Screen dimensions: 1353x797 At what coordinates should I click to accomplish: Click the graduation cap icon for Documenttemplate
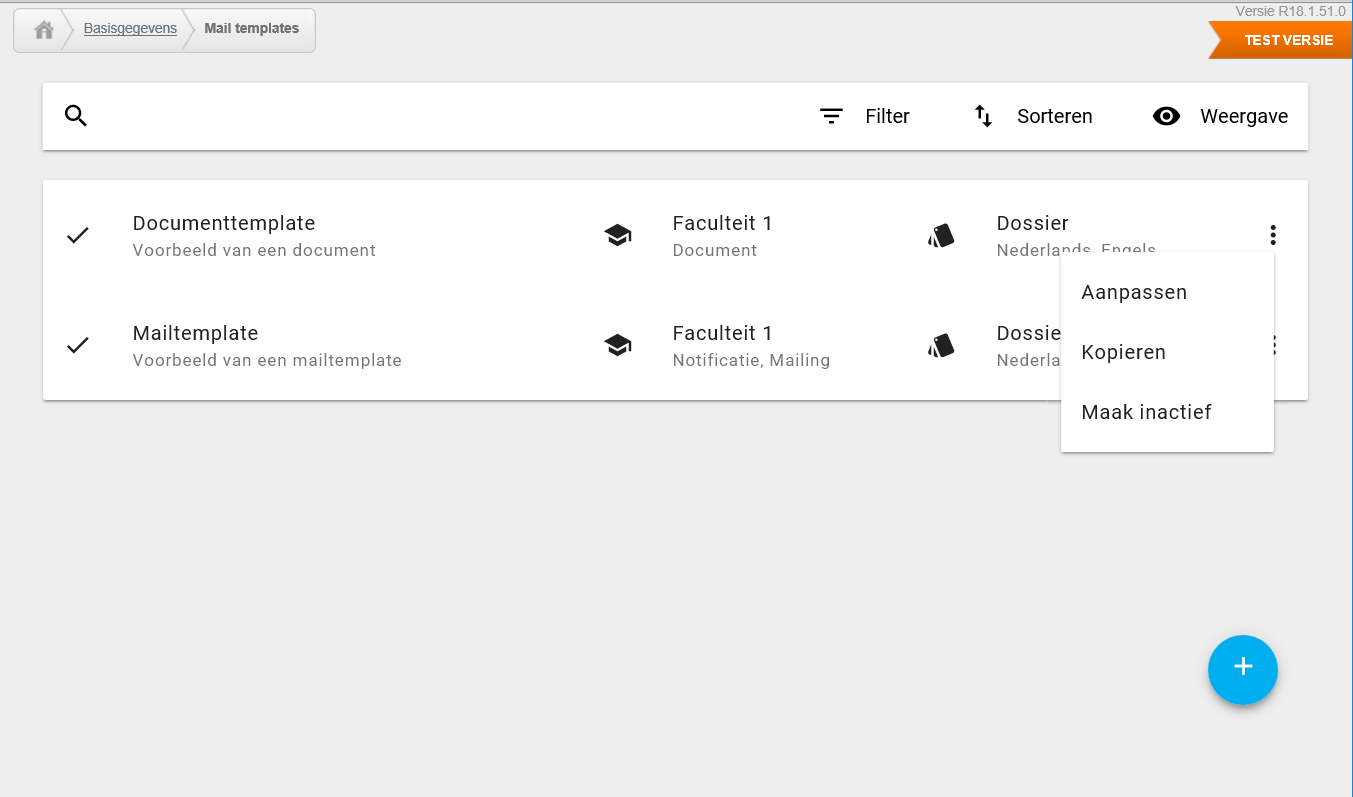click(618, 235)
